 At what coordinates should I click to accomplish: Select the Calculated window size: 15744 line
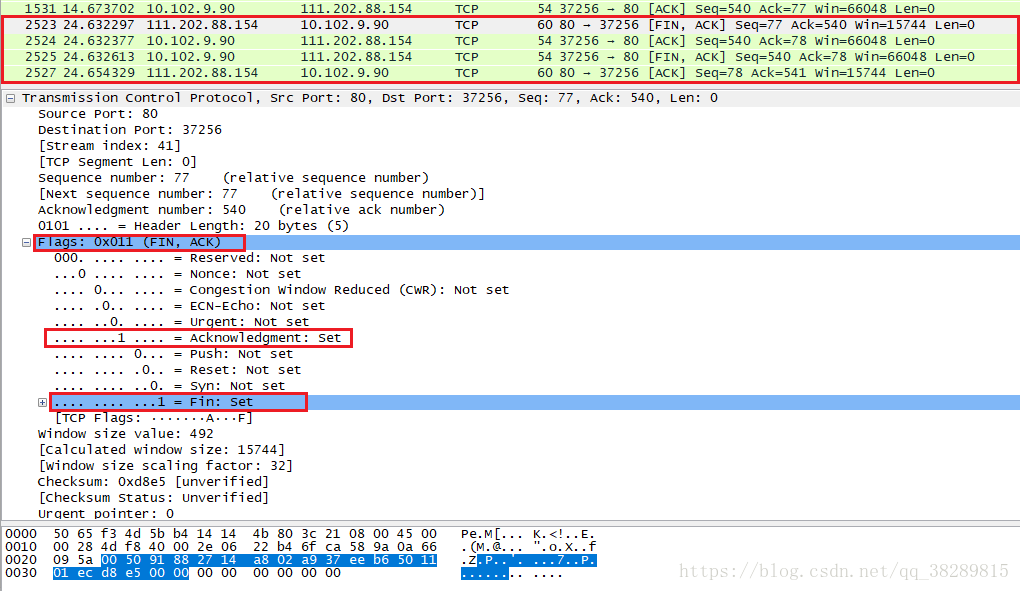coord(161,450)
